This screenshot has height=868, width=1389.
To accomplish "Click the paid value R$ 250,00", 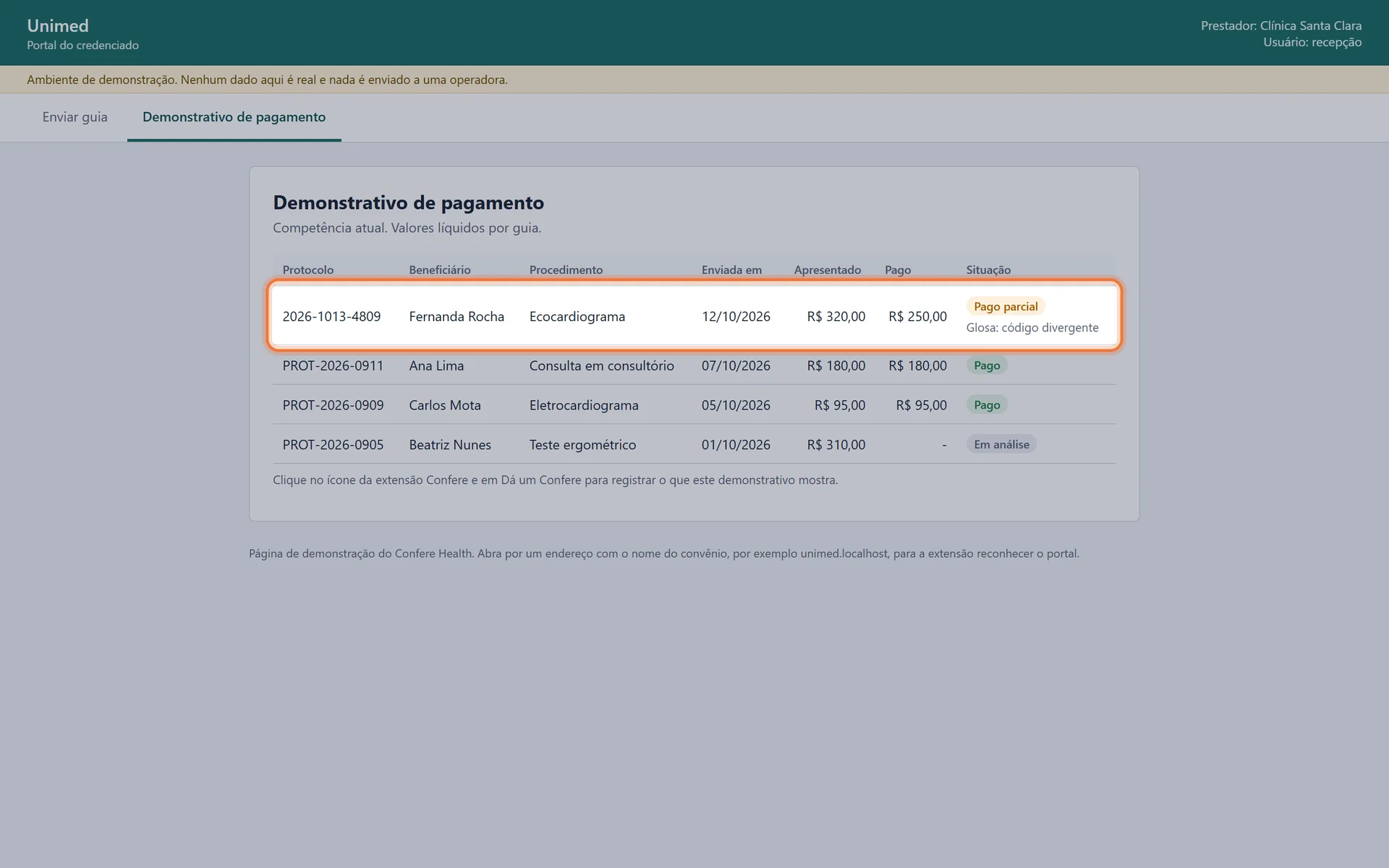I will 917,316.
